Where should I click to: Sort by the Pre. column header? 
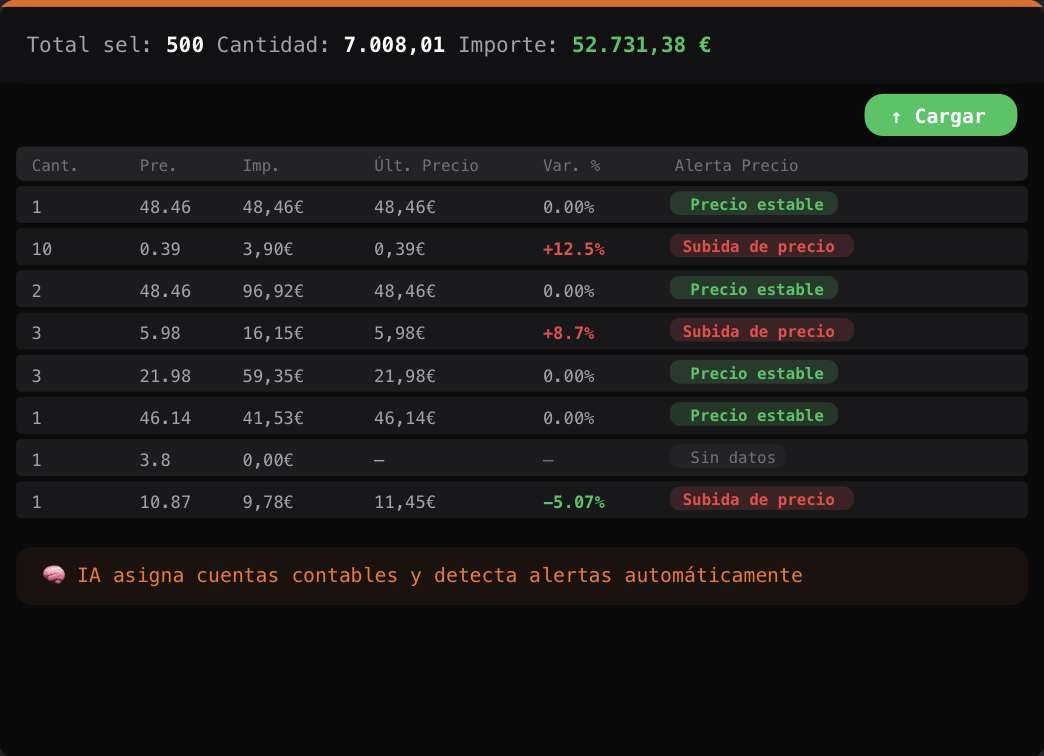(x=158, y=165)
